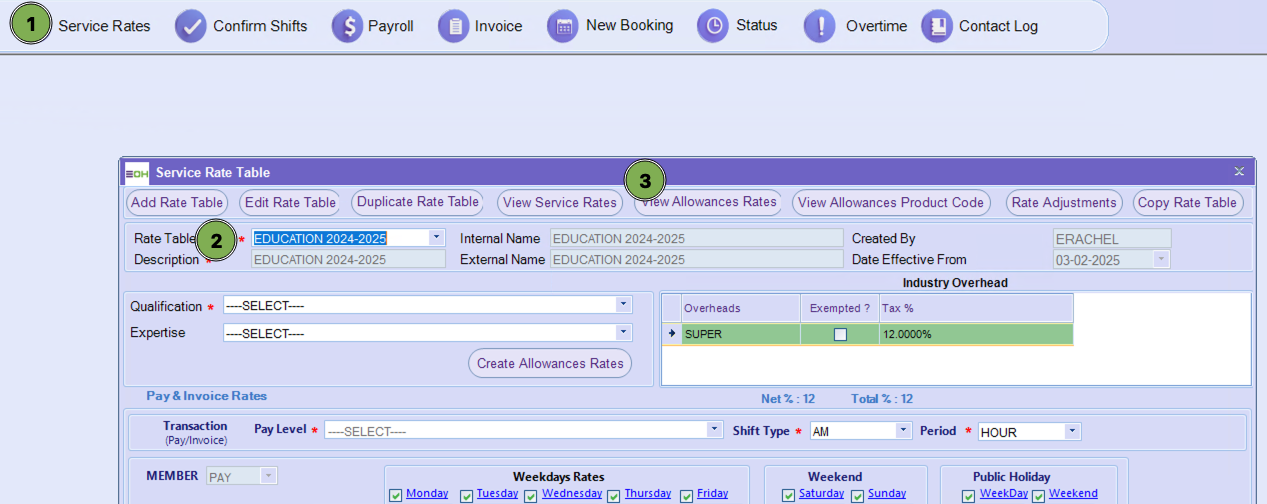Open Payroll via the dollar icon
Image resolution: width=1267 pixels, height=504 pixels.
(x=347, y=27)
